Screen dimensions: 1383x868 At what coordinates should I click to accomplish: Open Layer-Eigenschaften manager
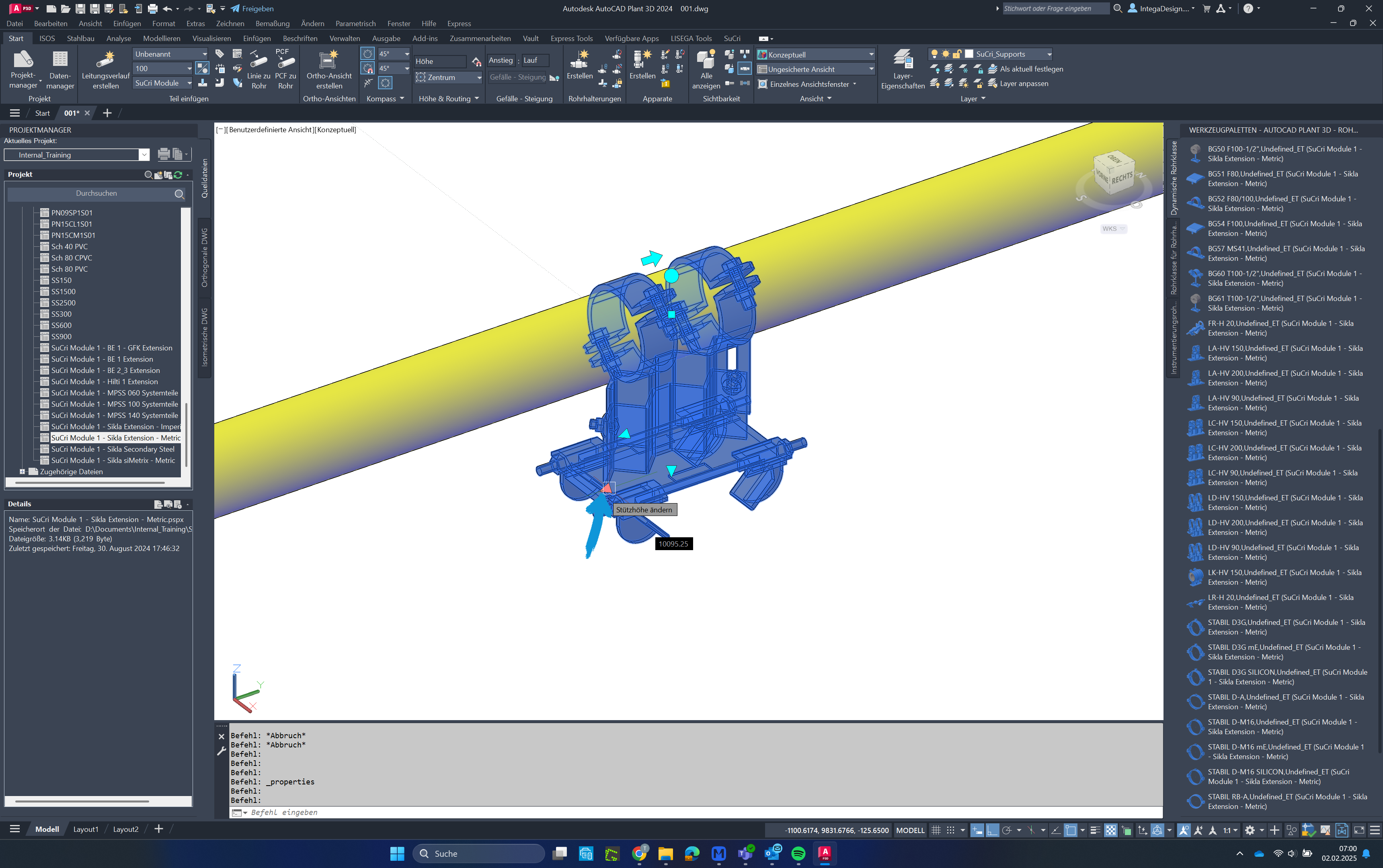point(902,69)
